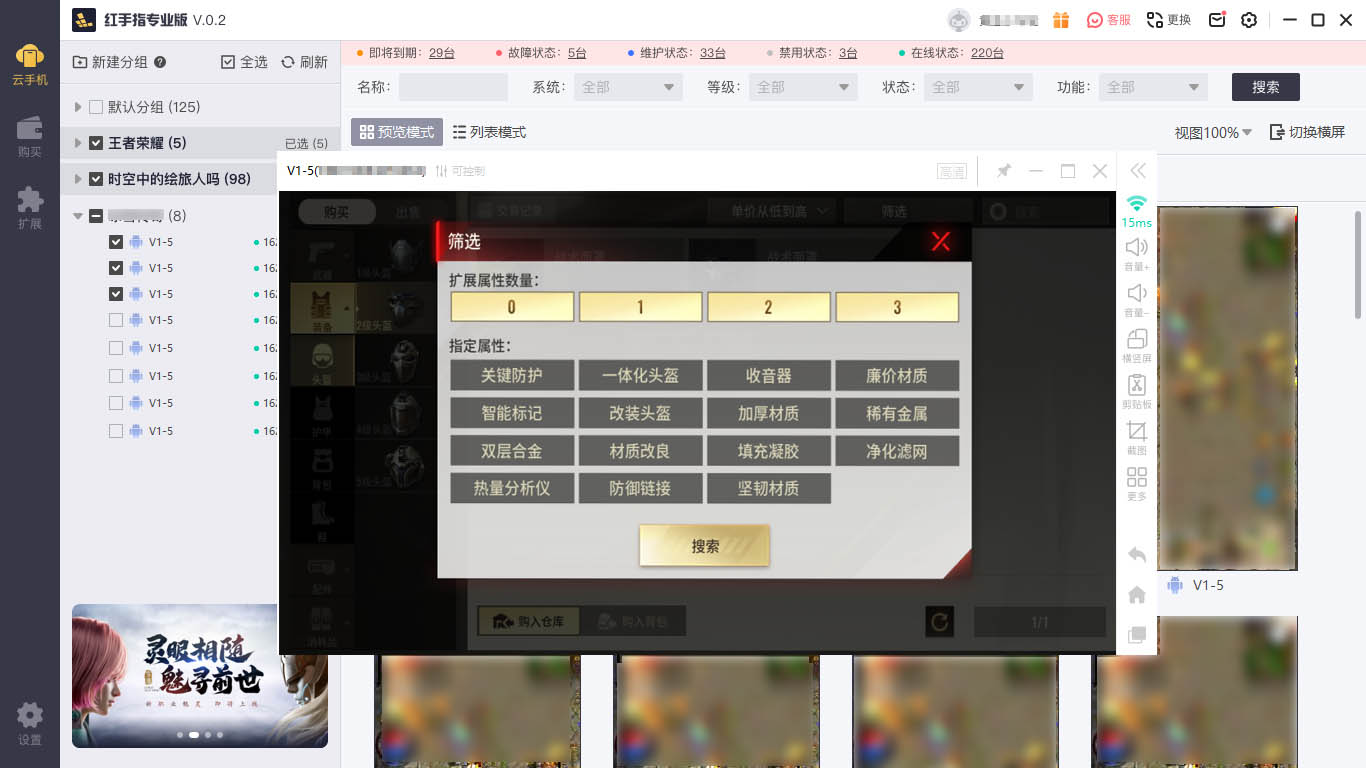Viewport: 1366px width, 768px height.
Task: Toggle the 高清 quality icon
Action: tap(952, 172)
